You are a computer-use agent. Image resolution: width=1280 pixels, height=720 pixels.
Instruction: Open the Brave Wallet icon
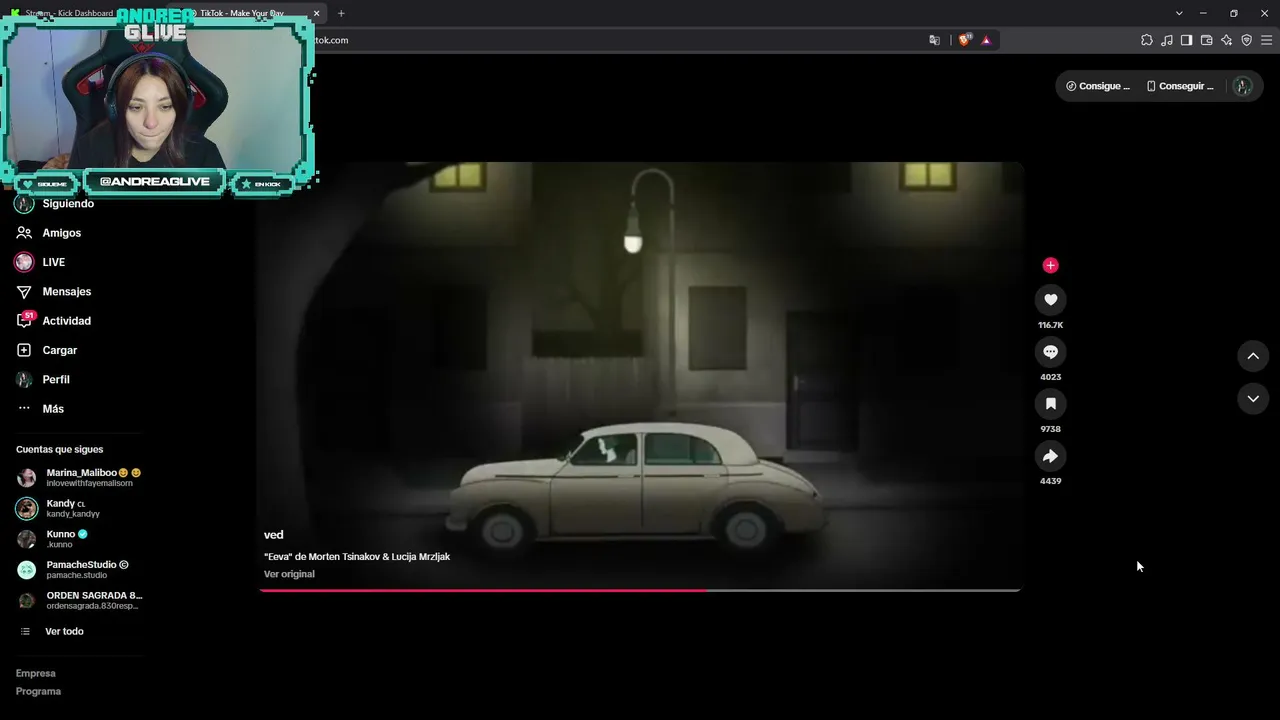[1206, 40]
